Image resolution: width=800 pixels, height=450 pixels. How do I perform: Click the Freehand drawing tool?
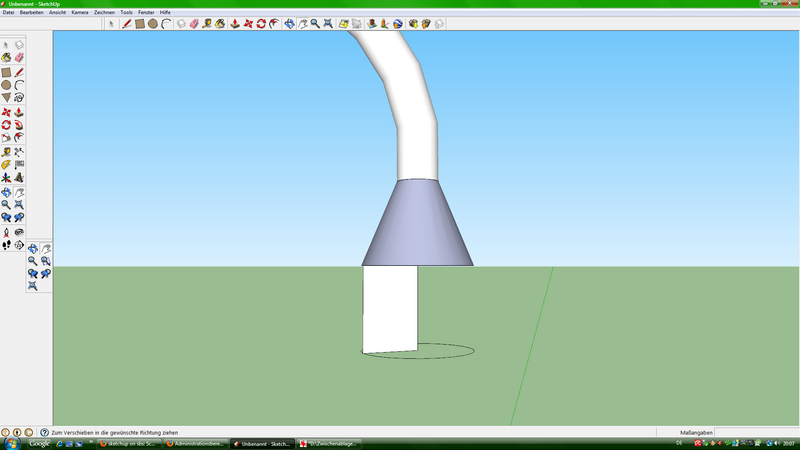click(19, 98)
